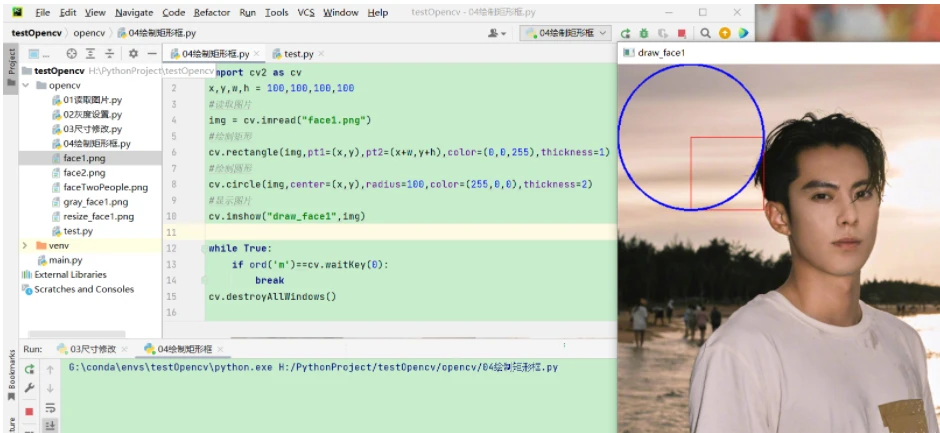Click the script path in Run console
Image resolution: width=940 pixels, height=433 pixels.
click(418, 368)
